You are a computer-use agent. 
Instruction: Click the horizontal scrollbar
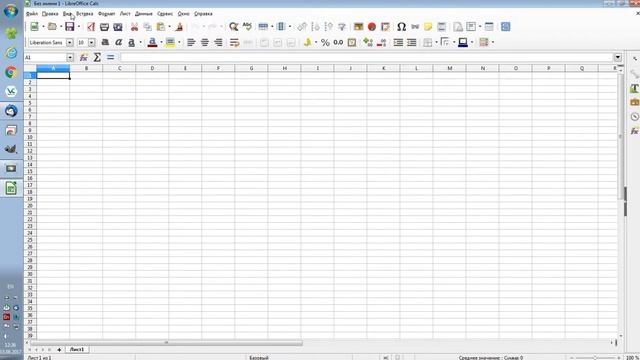point(166,343)
